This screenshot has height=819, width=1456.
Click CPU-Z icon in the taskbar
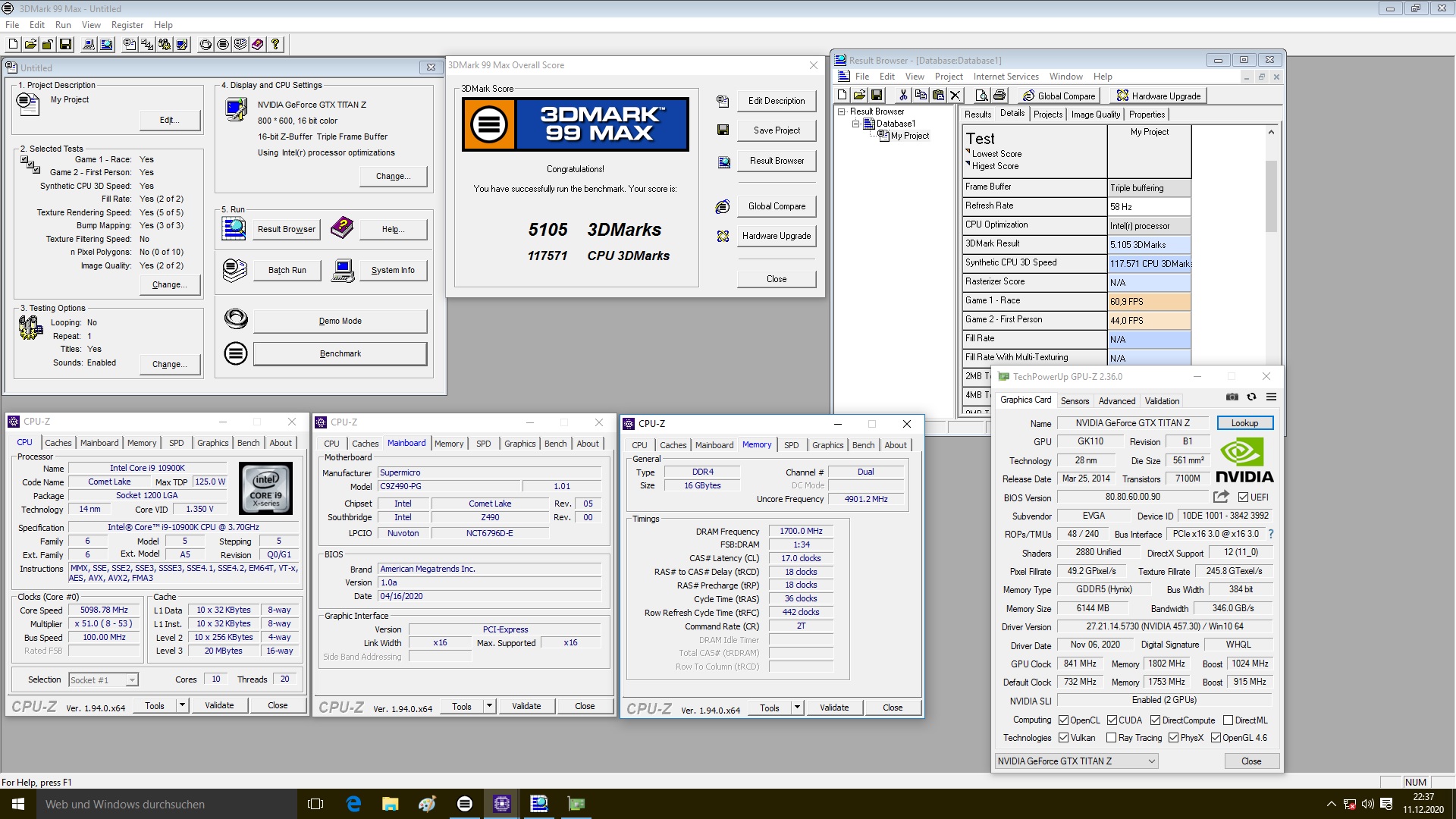click(502, 804)
